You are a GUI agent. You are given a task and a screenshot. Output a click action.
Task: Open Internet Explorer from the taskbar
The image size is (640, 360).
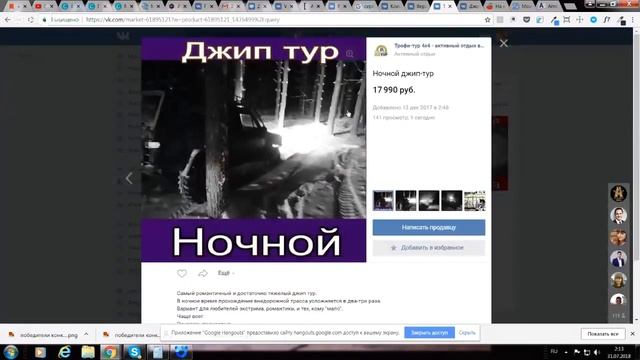(64, 352)
